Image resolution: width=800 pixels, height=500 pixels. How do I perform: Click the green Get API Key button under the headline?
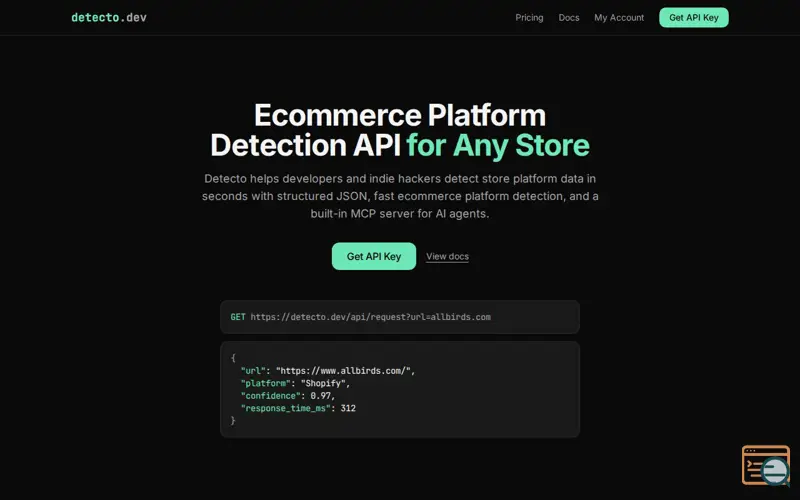click(374, 256)
